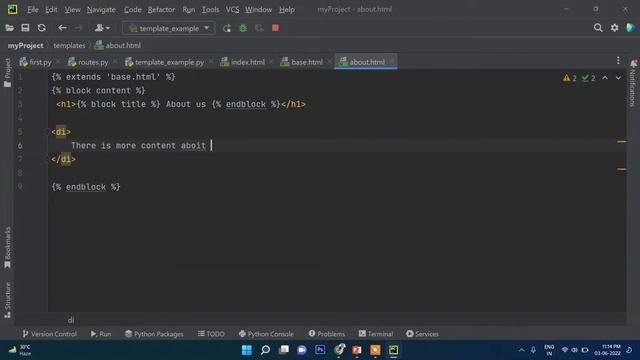Viewport: 640px width, 360px height.
Task: Open the Run menu
Action: [189, 9]
